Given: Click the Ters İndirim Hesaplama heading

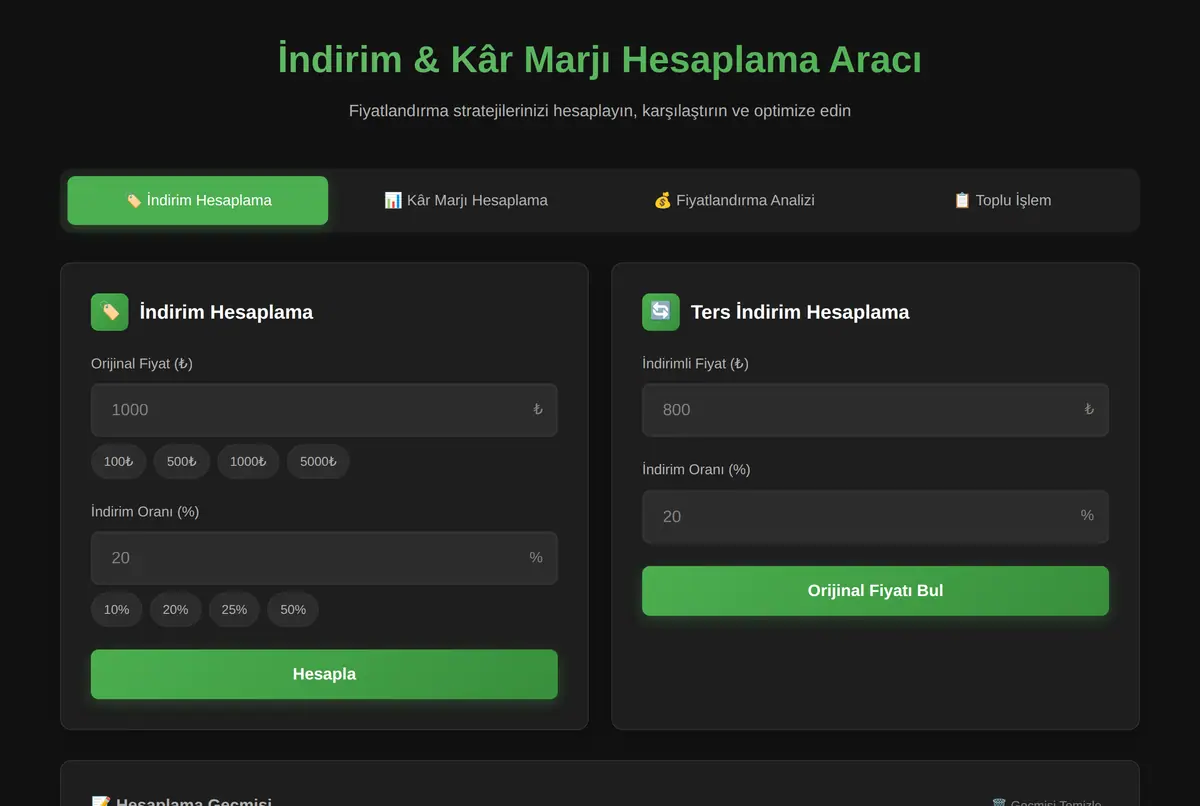Looking at the screenshot, I should [800, 312].
